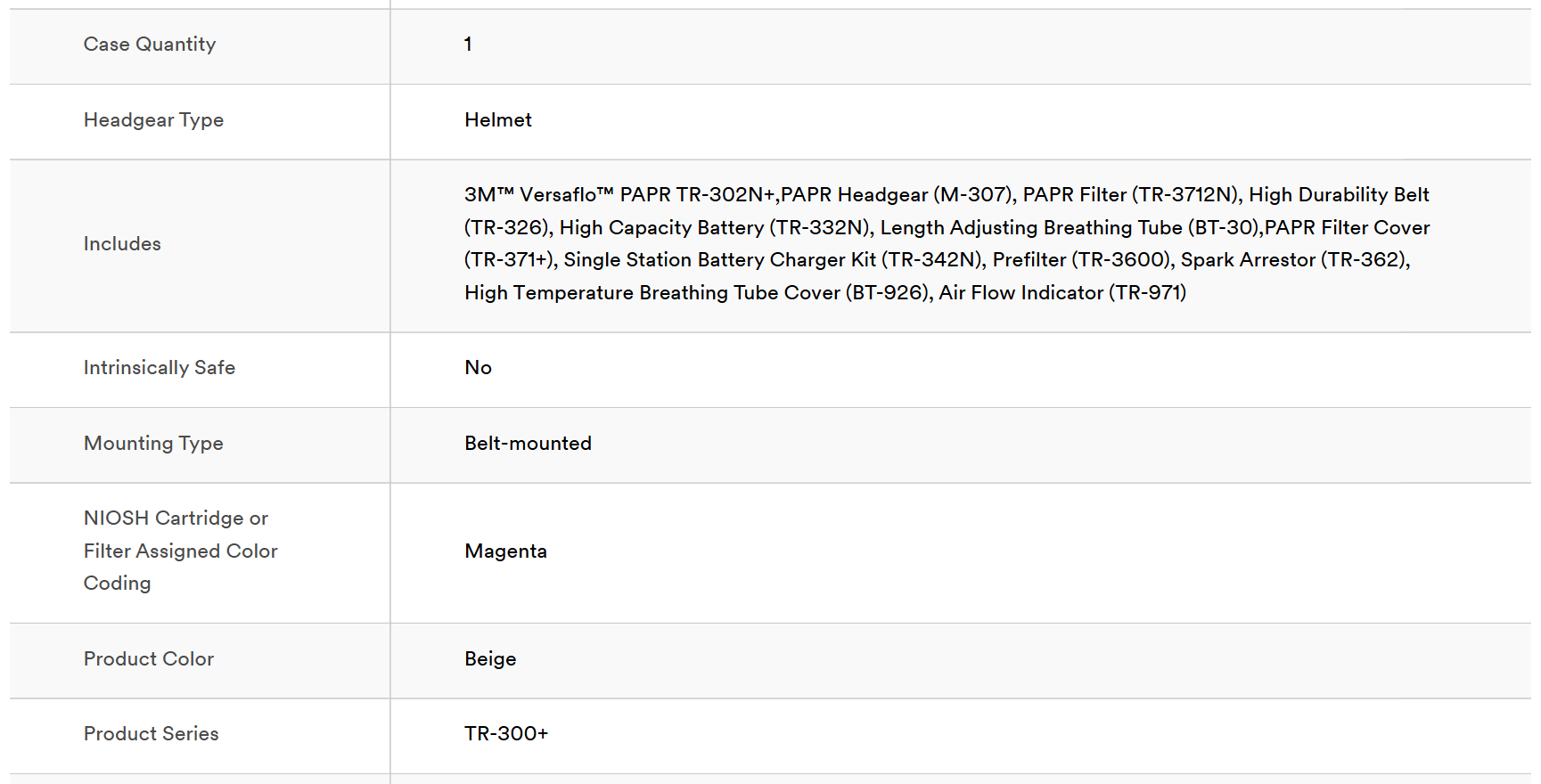Click the No value for Intrinsically Safe

(x=478, y=367)
